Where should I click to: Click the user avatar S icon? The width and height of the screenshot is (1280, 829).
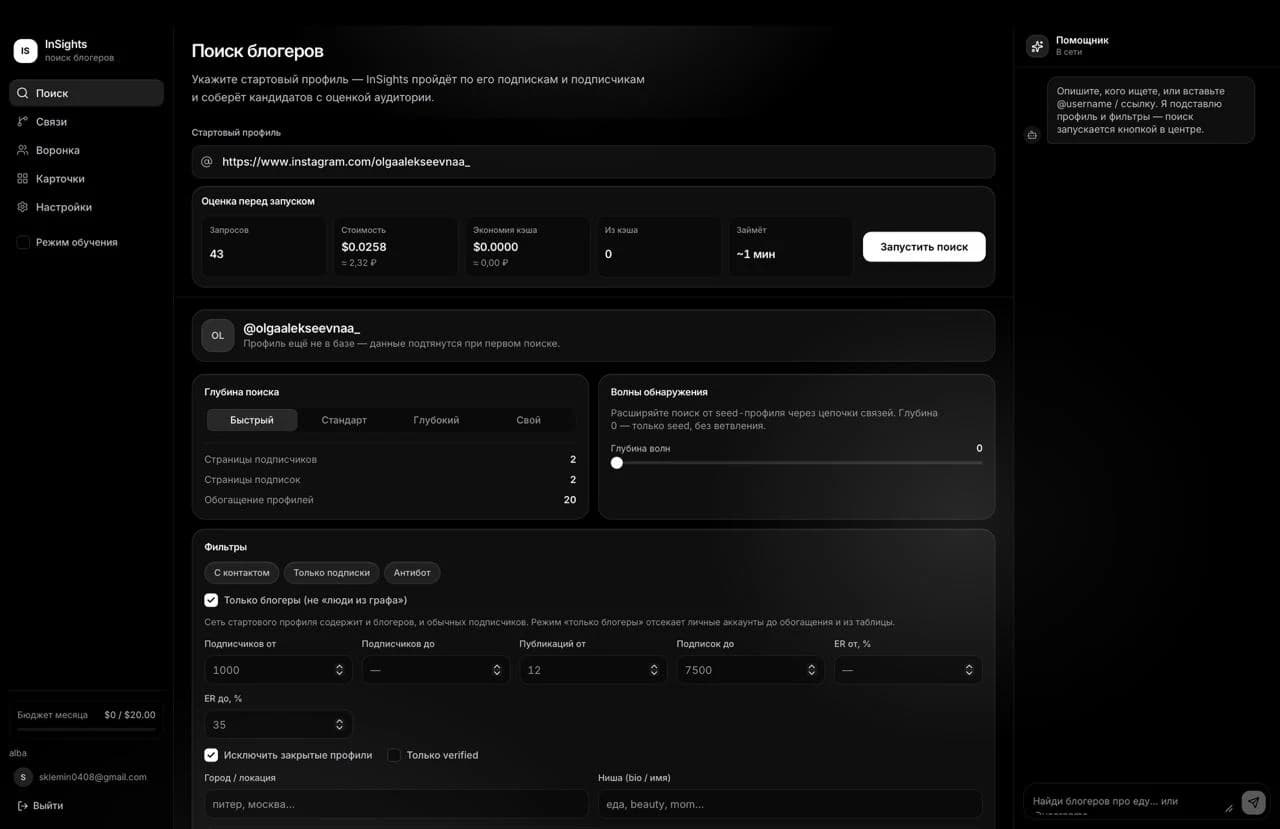point(23,777)
